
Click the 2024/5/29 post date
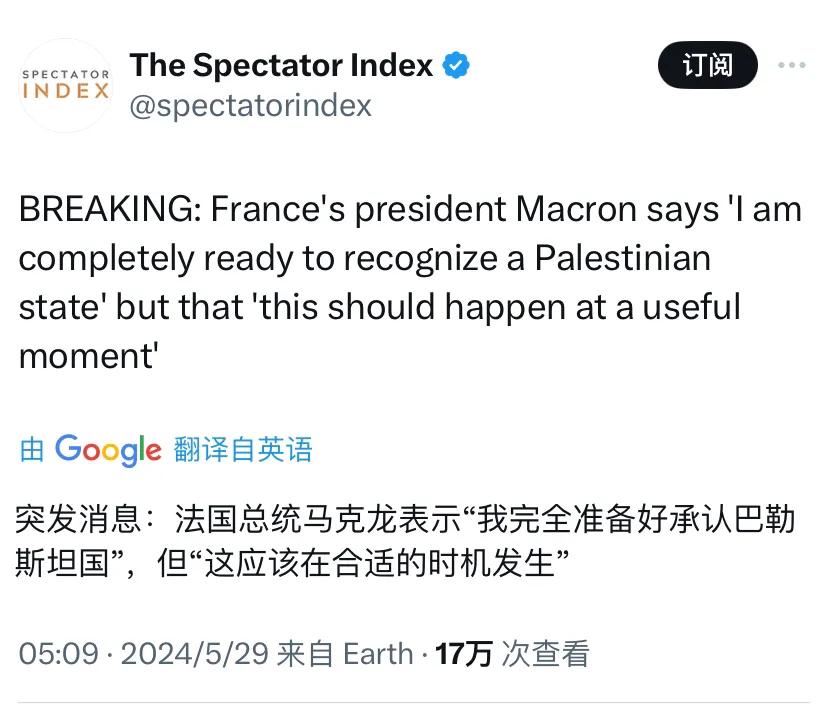click(x=196, y=654)
